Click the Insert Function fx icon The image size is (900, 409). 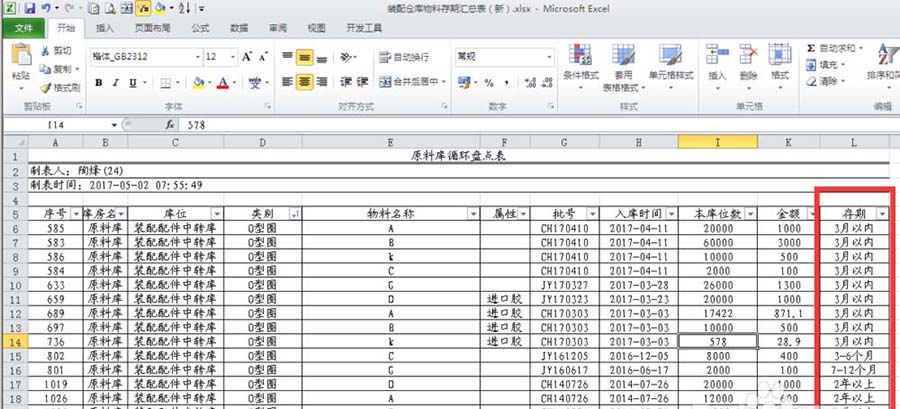pos(172,126)
